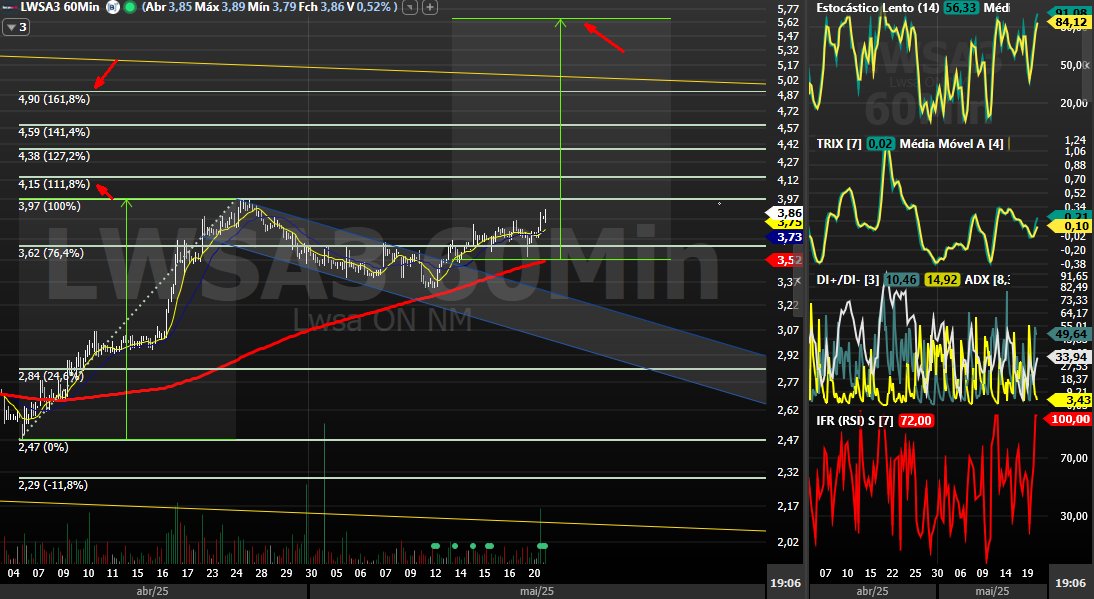This screenshot has width=1094, height=599.
Task: Click the yellow 14,92 DI- value badge
Action: tap(941, 280)
